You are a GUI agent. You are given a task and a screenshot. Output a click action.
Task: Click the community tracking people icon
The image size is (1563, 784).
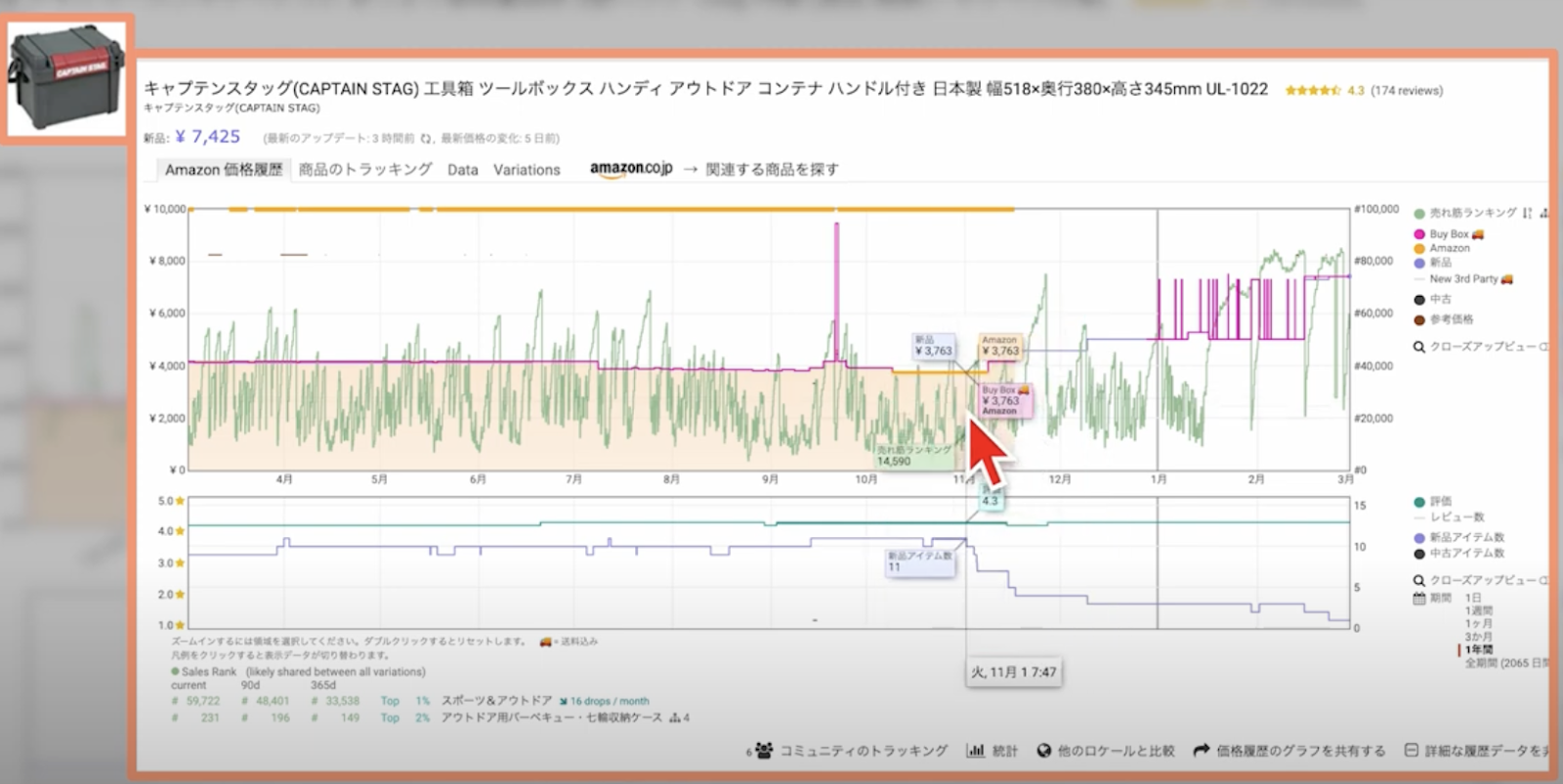point(763,750)
